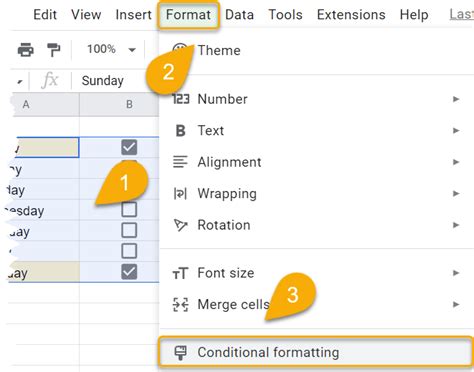474x372 pixels.
Task: Open the Help menu
Action: tap(414, 15)
